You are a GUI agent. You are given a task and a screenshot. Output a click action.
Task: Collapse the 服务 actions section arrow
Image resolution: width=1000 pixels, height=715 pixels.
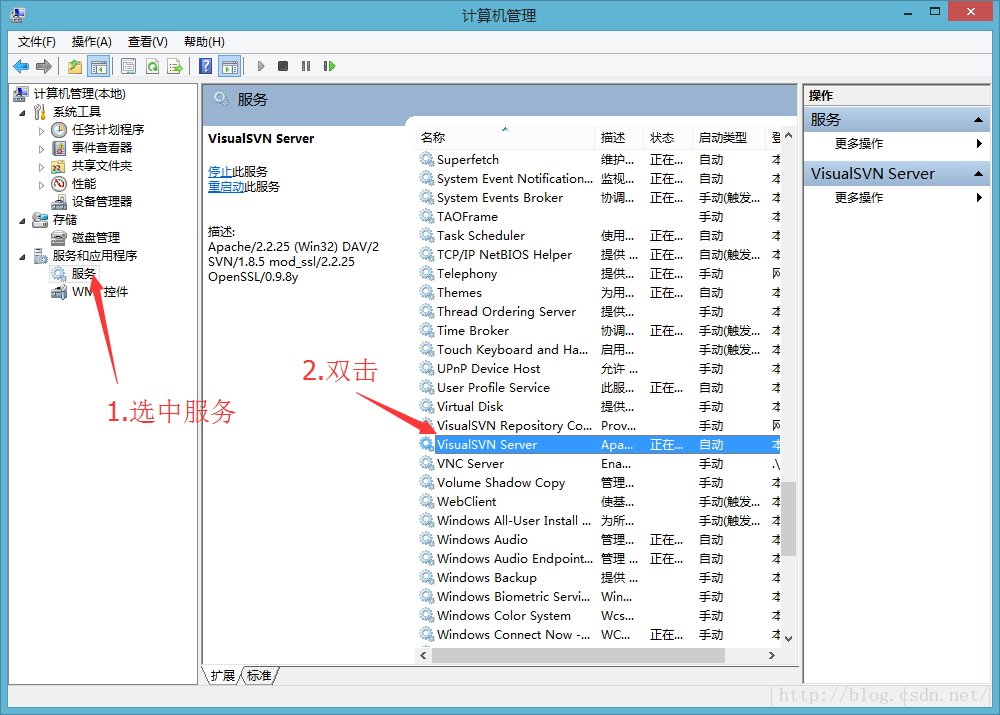[978, 120]
